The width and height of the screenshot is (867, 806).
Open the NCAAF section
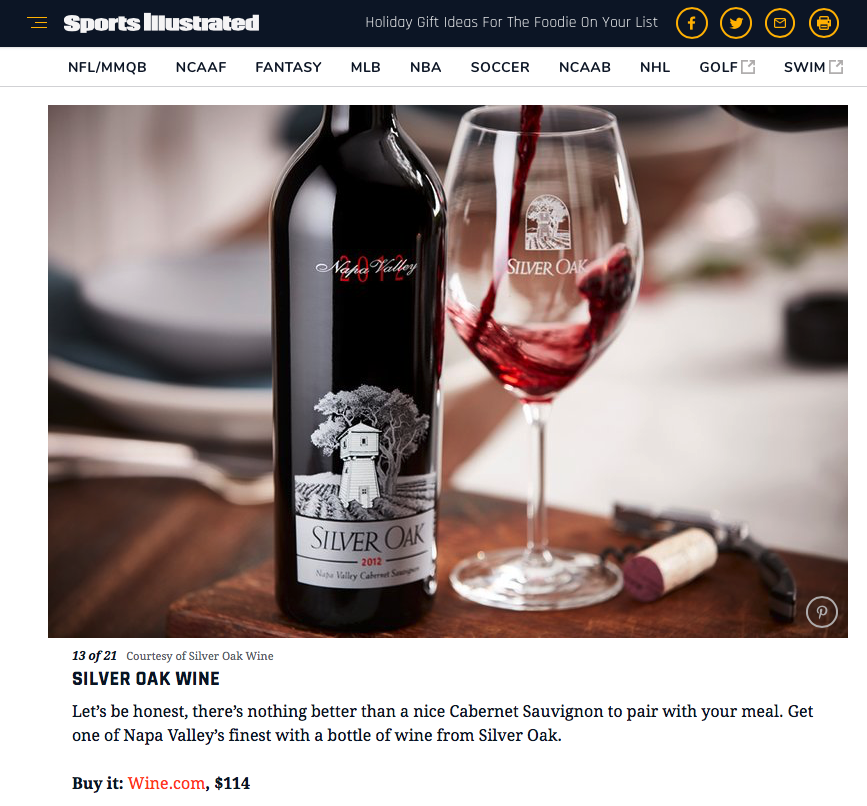point(201,67)
